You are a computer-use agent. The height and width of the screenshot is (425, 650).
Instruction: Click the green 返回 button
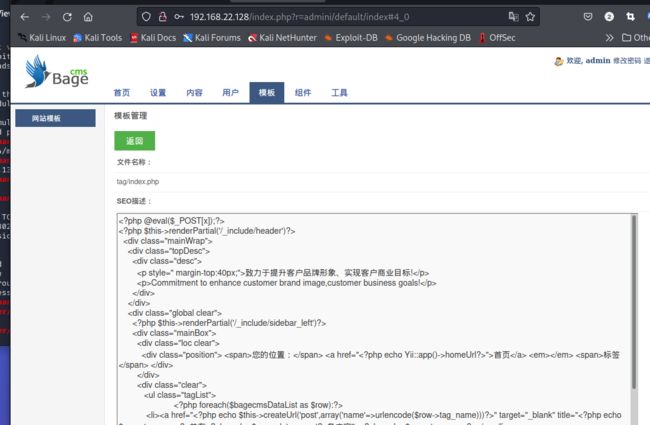[135, 141]
